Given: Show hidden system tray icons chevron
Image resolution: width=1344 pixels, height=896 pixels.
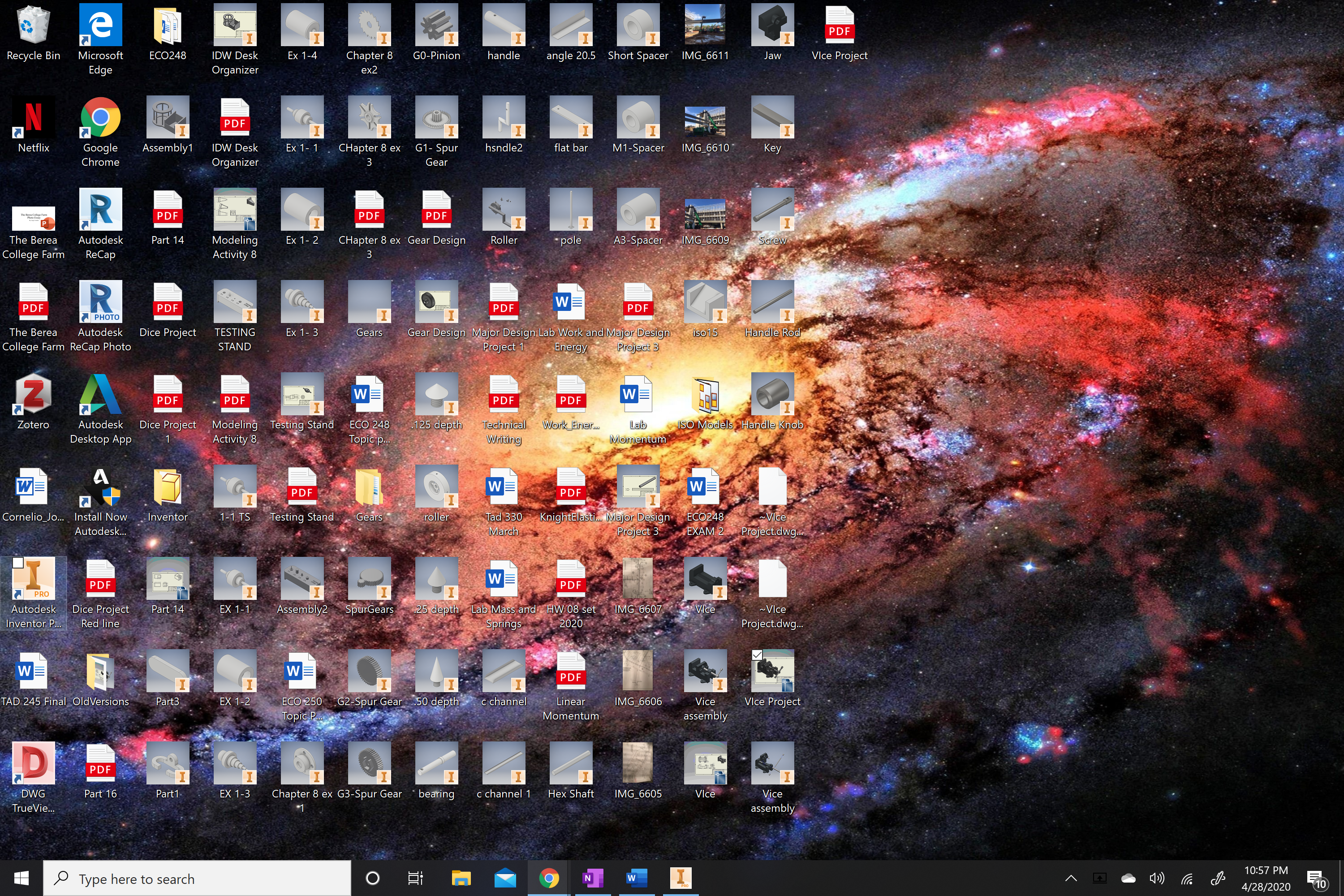Looking at the screenshot, I should 1071,878.
